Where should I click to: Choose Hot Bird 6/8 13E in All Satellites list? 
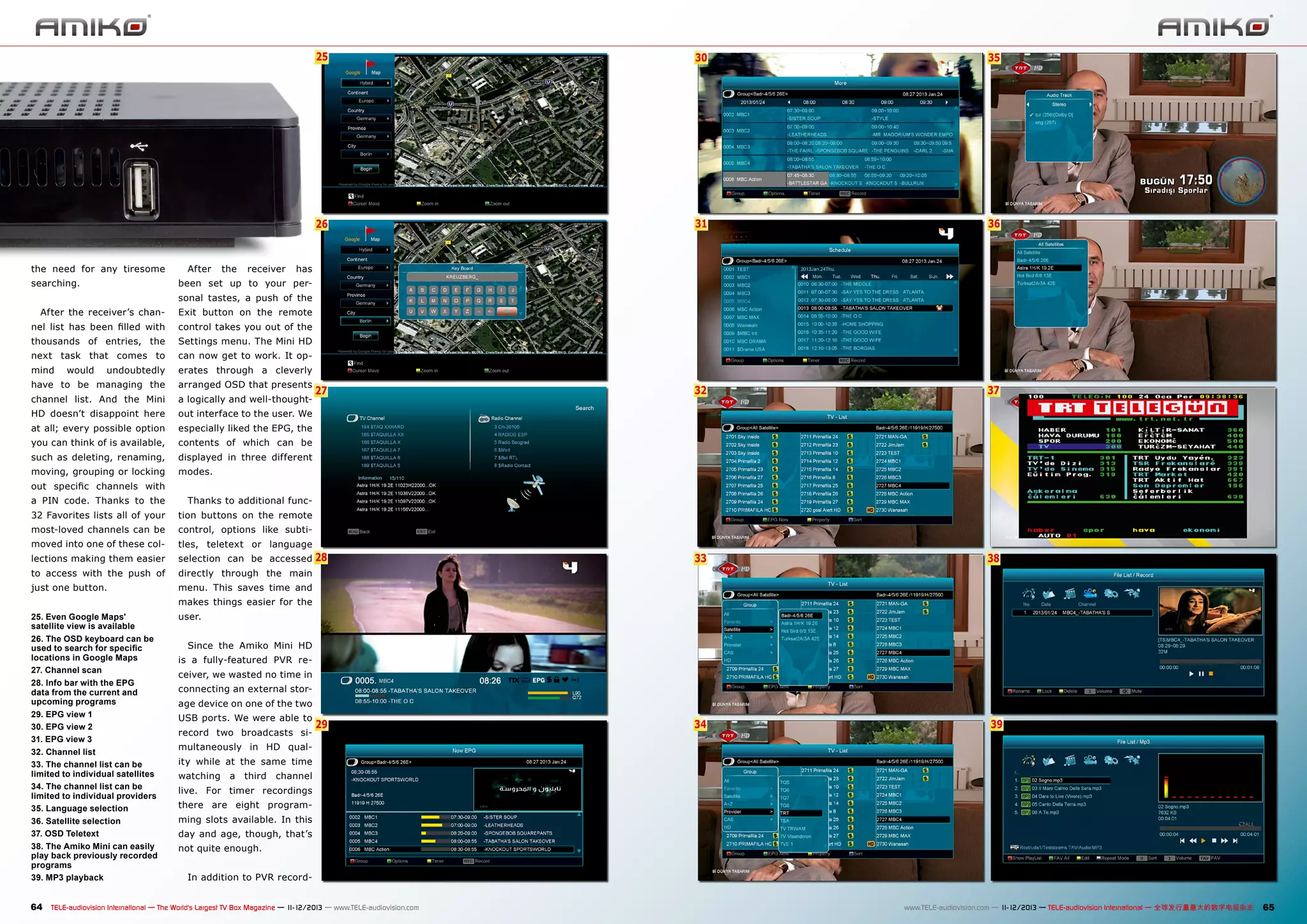pos(1033,276)
